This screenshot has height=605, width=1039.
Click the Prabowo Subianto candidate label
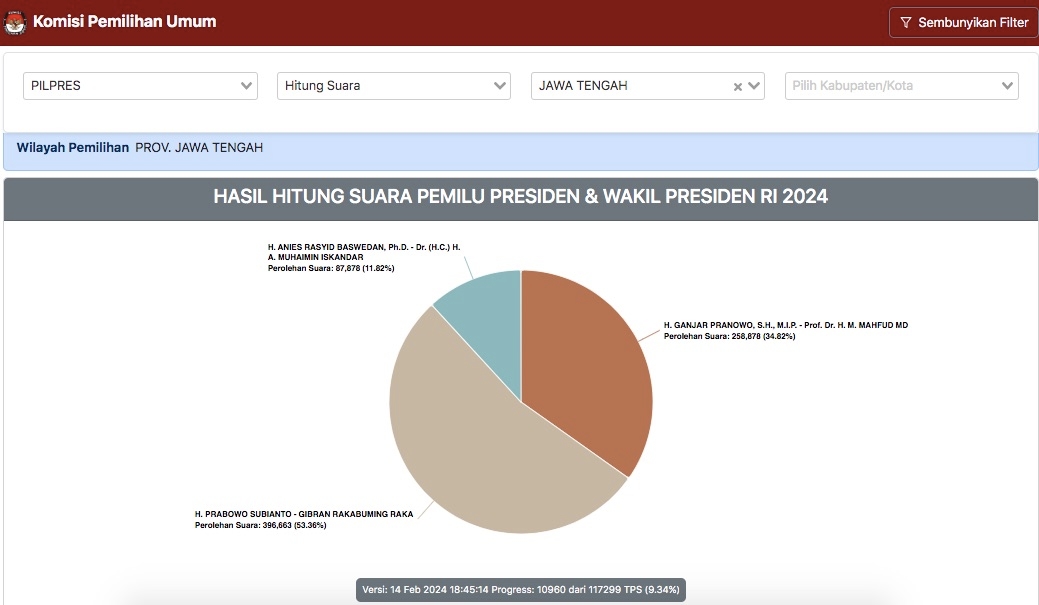(x=303, y=514)
